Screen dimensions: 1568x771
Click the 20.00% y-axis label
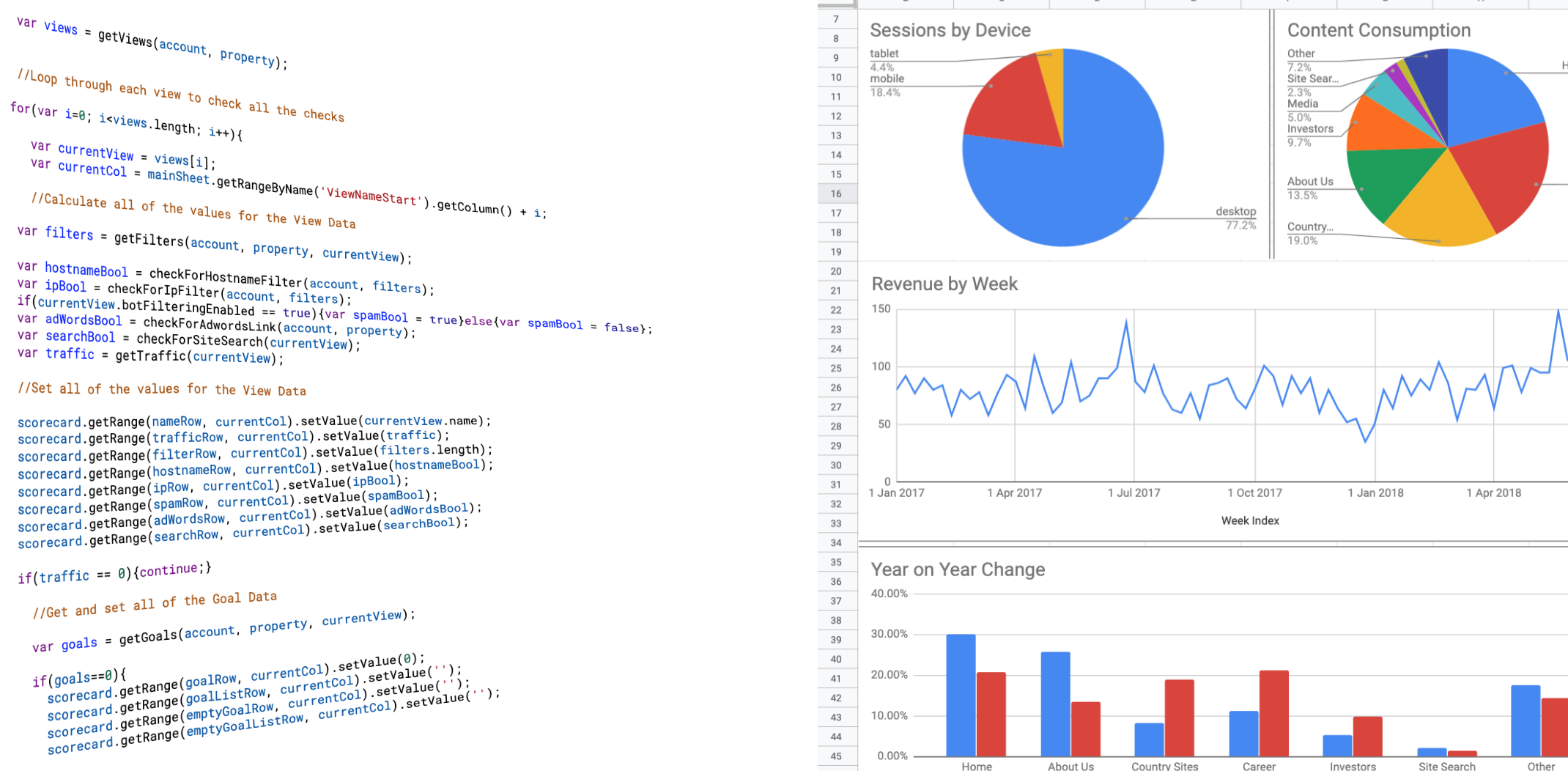tap(889, 675)
